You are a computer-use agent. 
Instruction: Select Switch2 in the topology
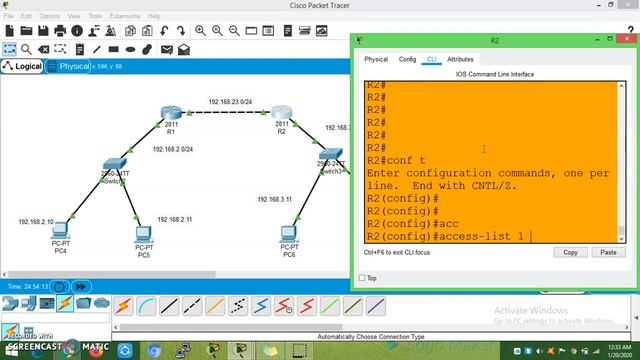tap(115, 164)
